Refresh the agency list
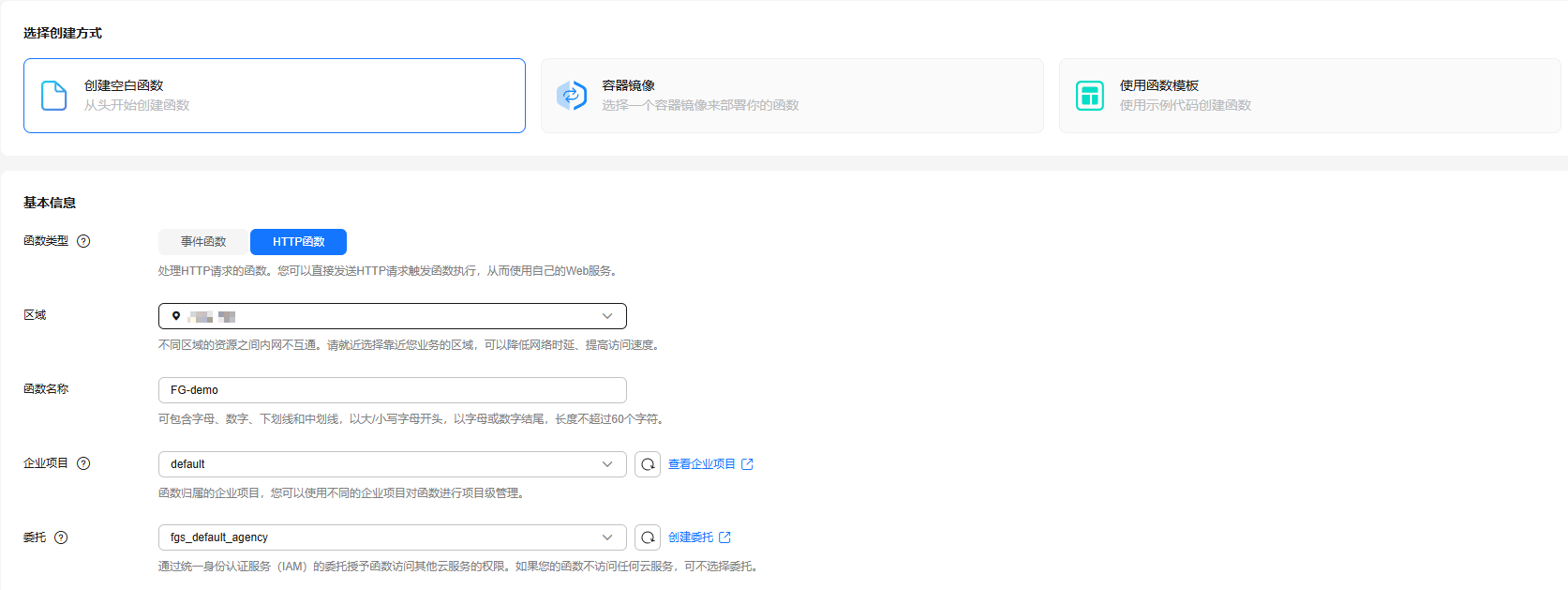The width and height of the screenshot is (1568, 590). point(648,537)
